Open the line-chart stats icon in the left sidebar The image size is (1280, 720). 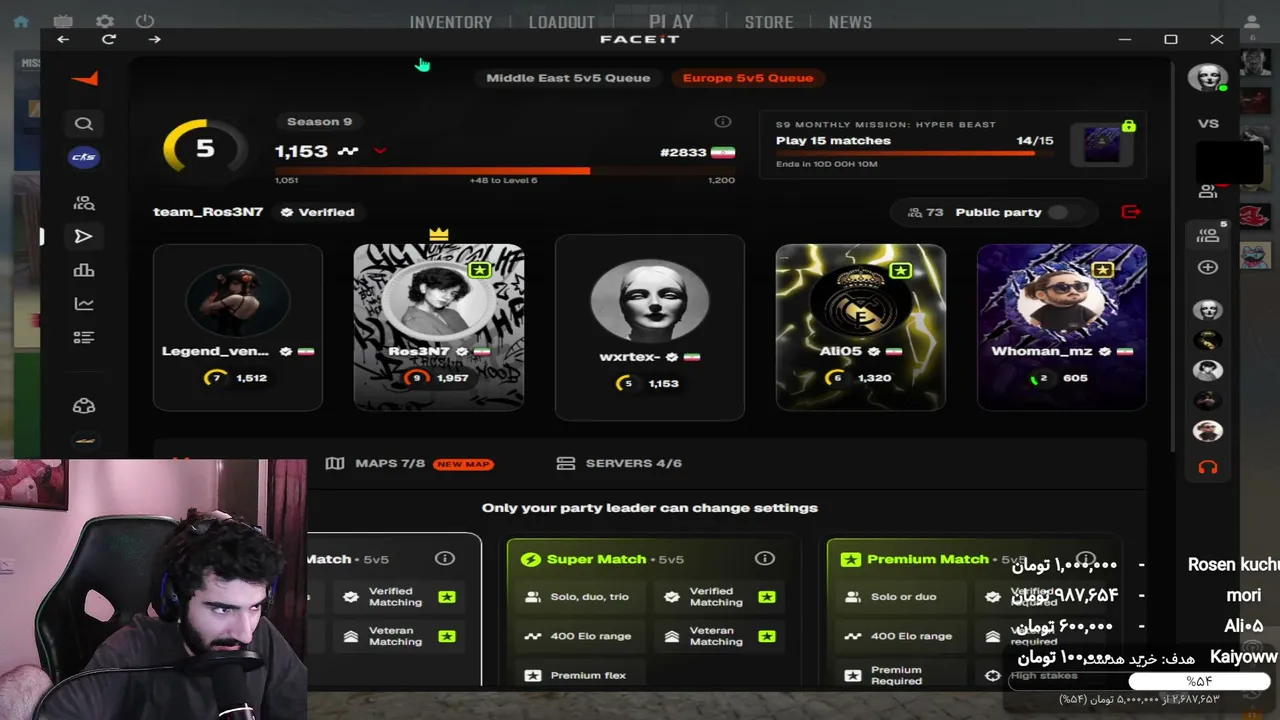click(x=84, y=304)
